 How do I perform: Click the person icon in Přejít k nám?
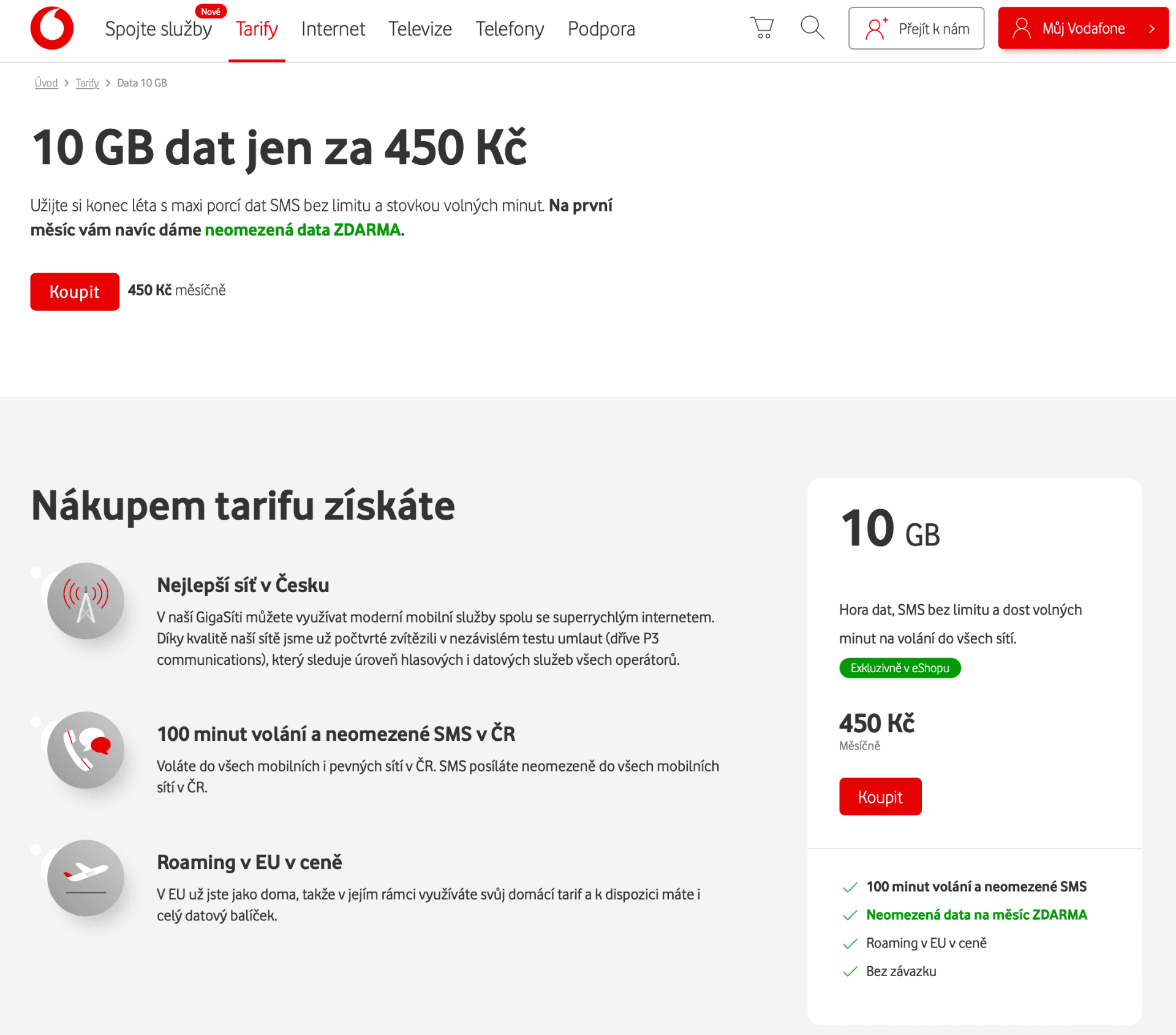tap(875, 28)
